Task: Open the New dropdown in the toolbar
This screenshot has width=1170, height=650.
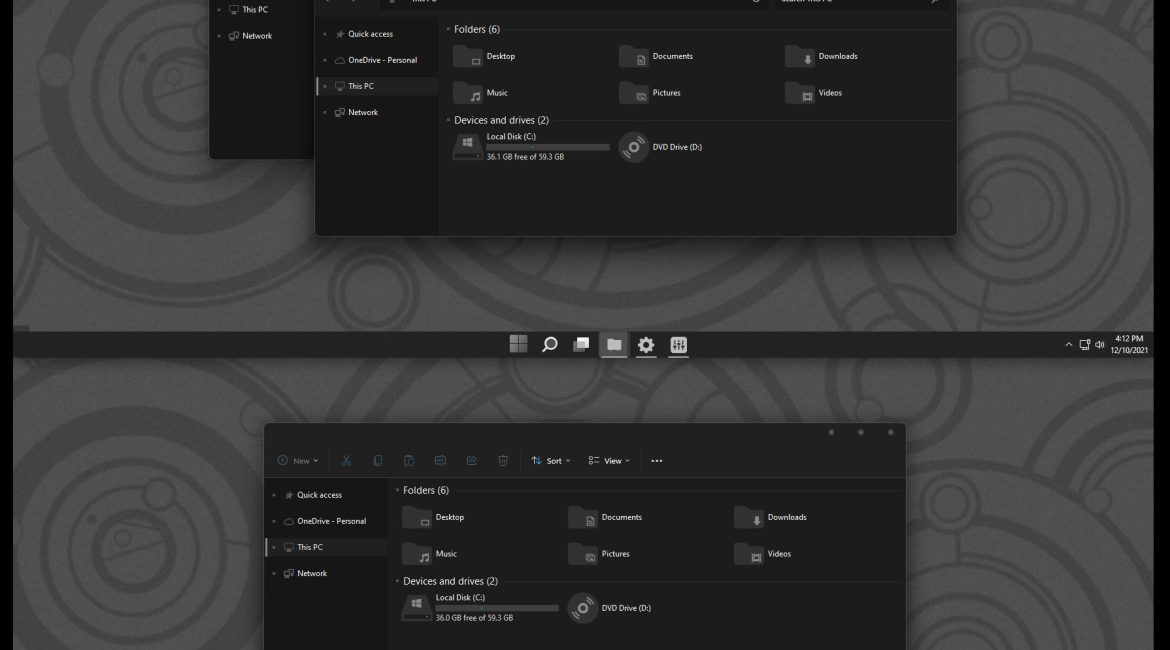Action: pos(298,460)
